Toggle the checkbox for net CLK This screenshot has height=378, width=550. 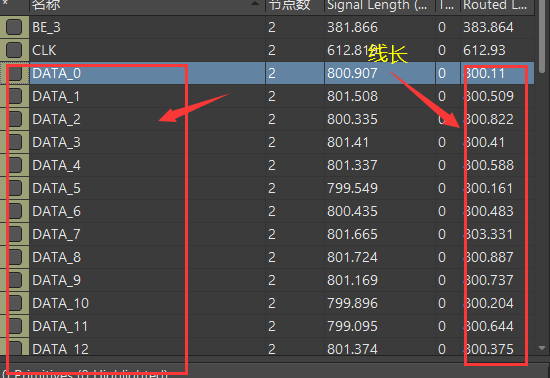(14, 50)
